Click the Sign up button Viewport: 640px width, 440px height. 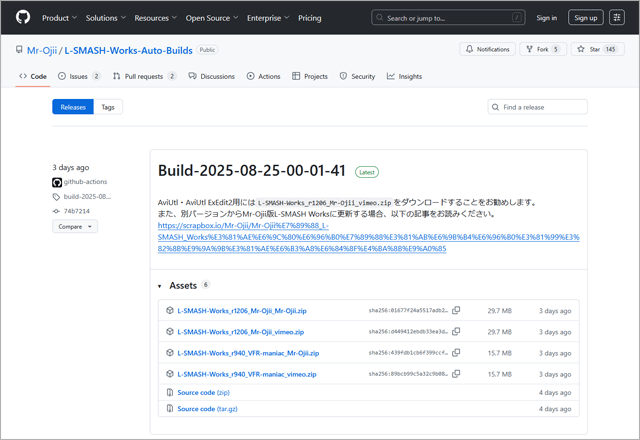tap(585, 18)
